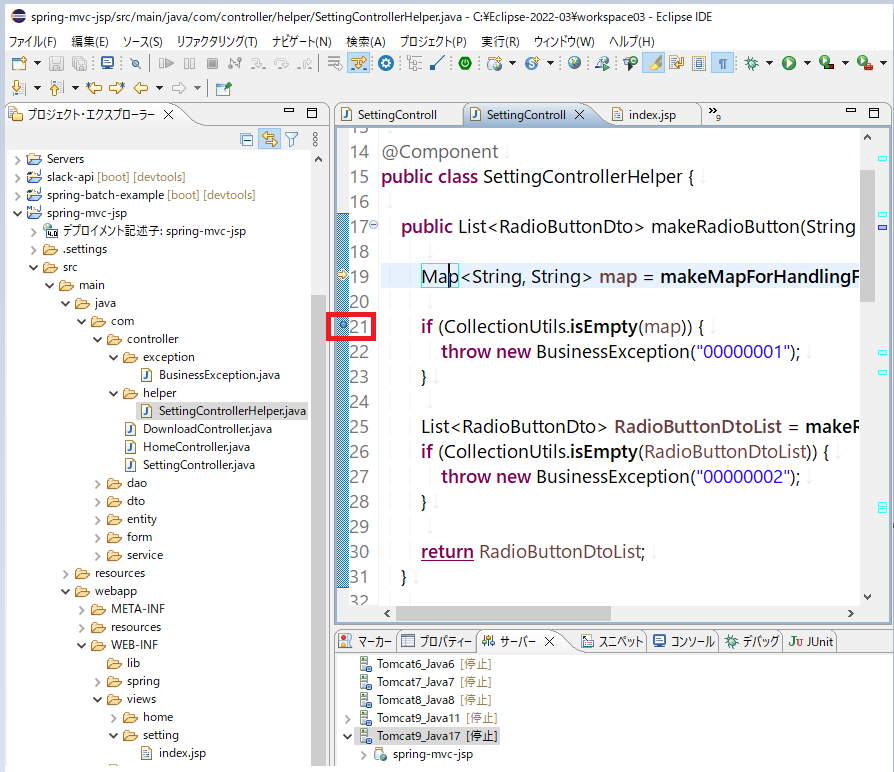Image resolution: width=894 pixels, height=772 pixels.
Task: Click Skip All Breakpoints icon
Action: 135,63
